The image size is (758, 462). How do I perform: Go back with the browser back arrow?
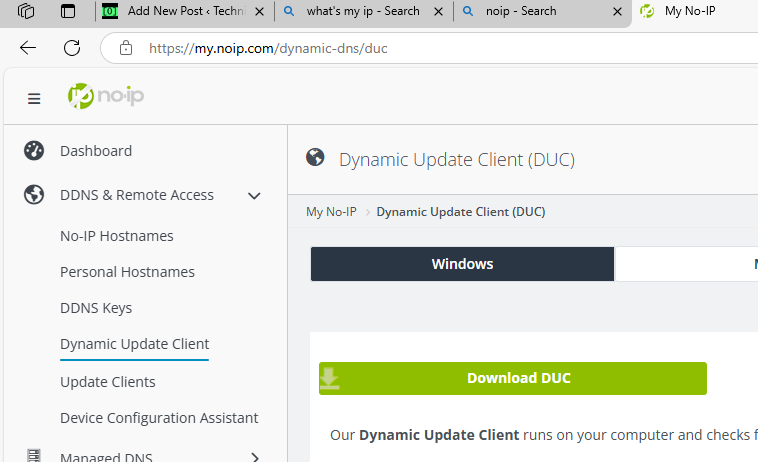pyautogui.click(x=28, y=48)
